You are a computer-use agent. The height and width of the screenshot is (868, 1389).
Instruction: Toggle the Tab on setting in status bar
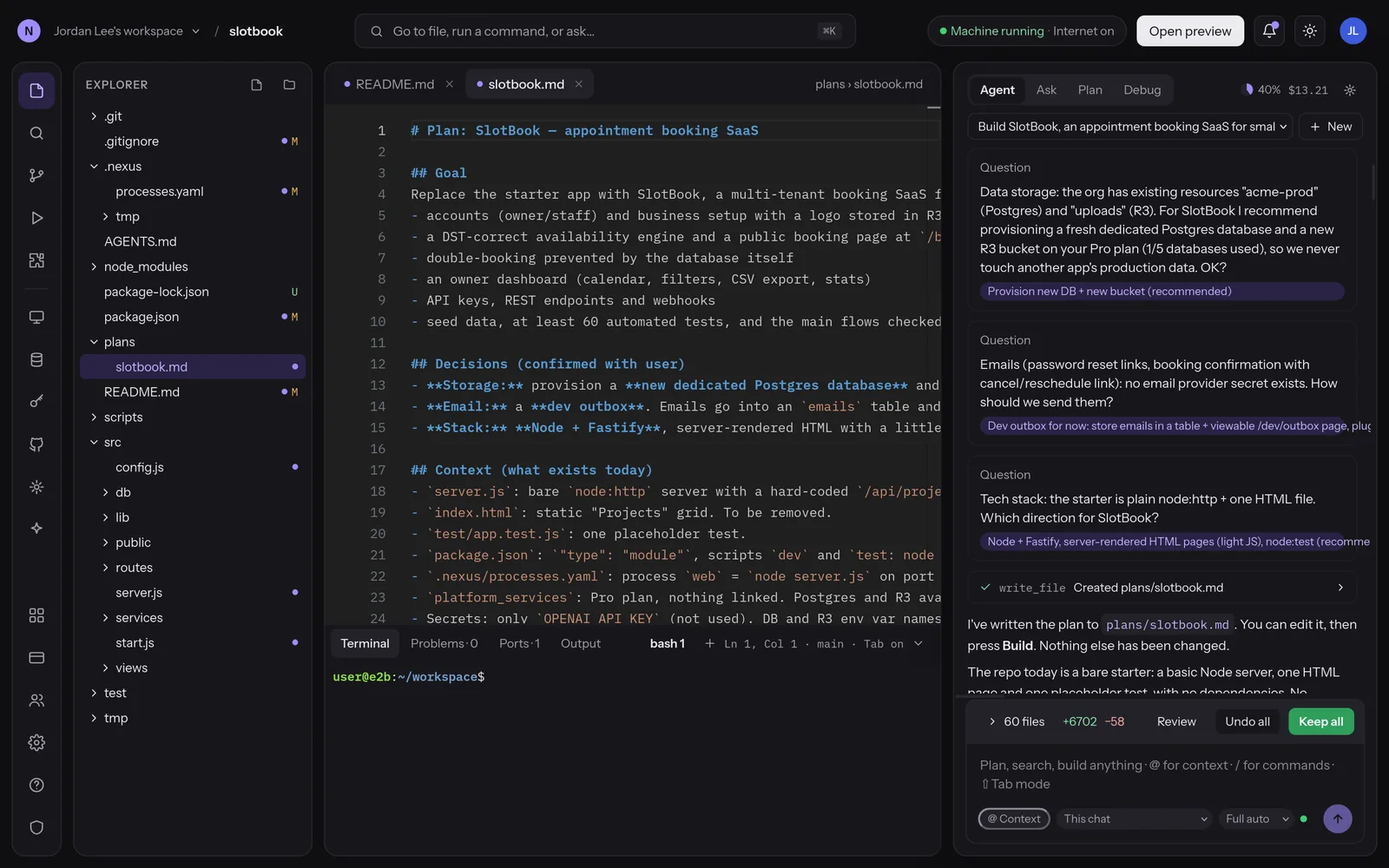(x=884, y=644)
